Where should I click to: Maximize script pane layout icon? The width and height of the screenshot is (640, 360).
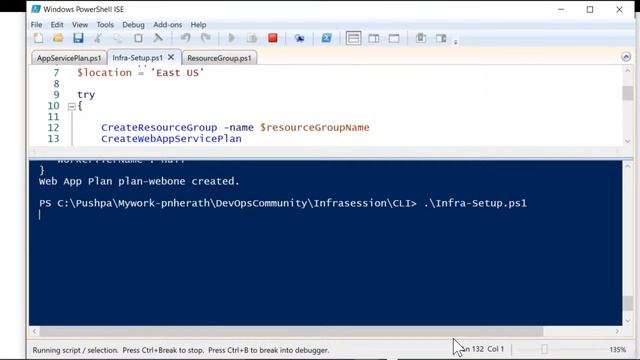coord(394,38)
